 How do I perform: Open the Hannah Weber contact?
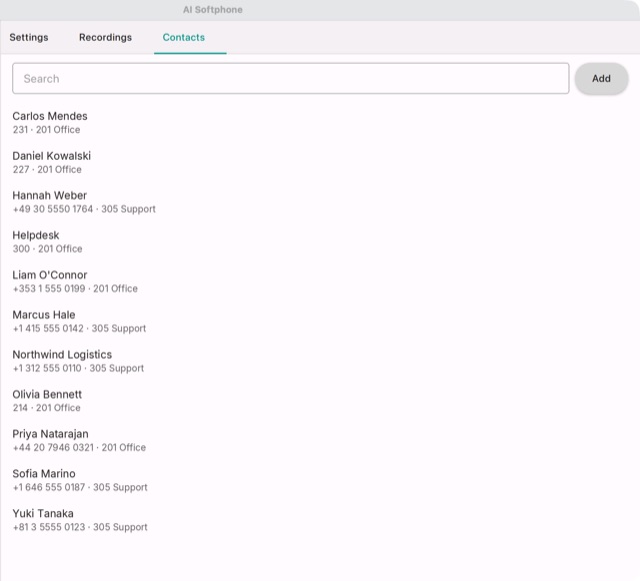[49, 195]
